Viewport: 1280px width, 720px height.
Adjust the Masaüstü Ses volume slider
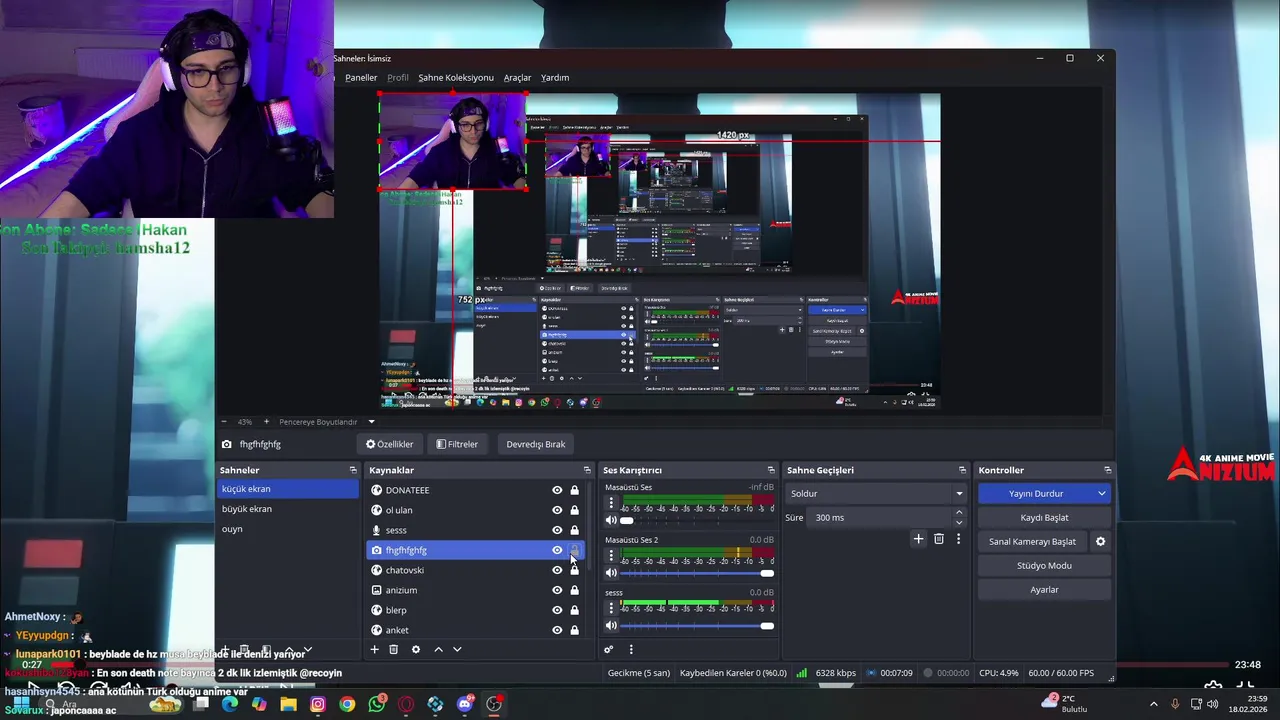click(x=697, y=520)
